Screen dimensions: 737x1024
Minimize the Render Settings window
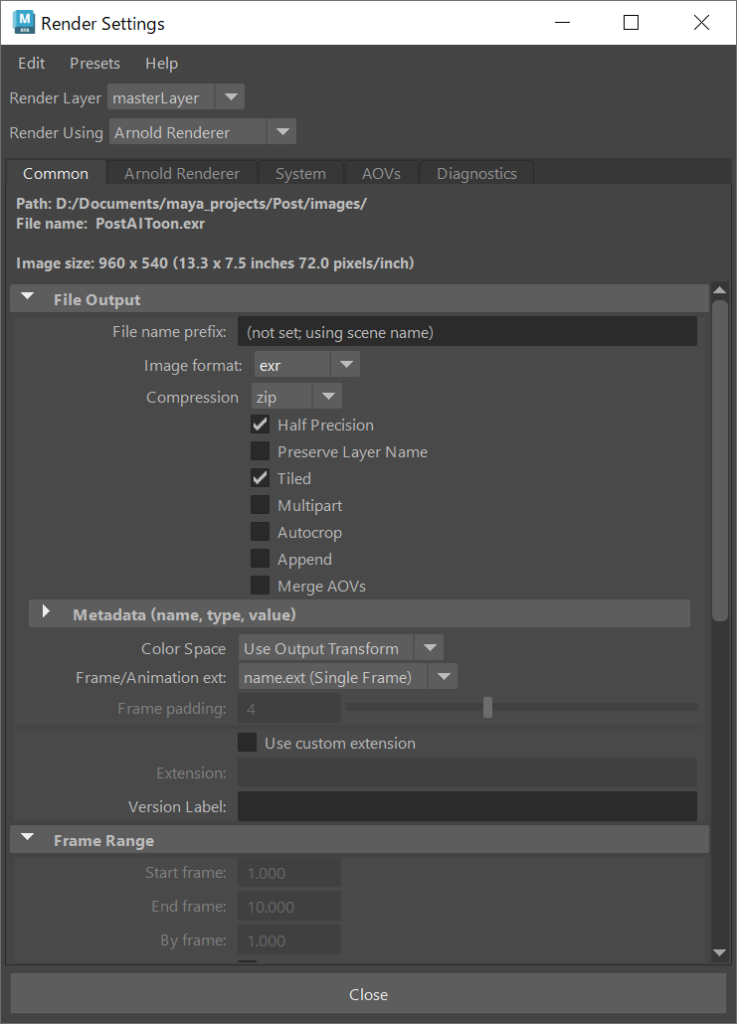point(562,23)
